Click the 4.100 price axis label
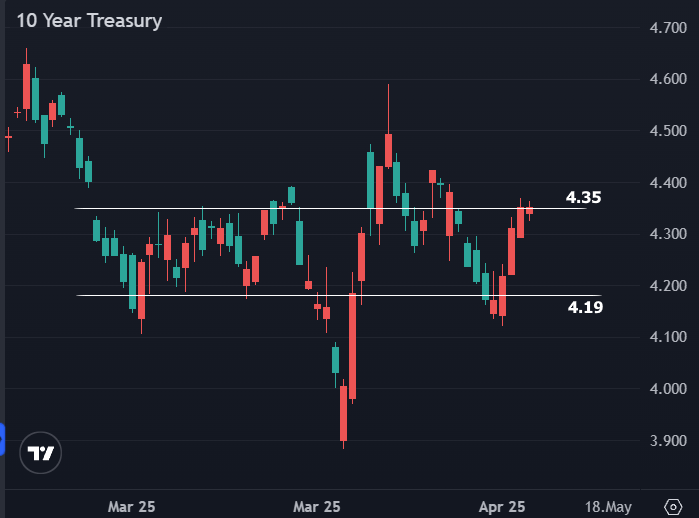 [666, 337]
